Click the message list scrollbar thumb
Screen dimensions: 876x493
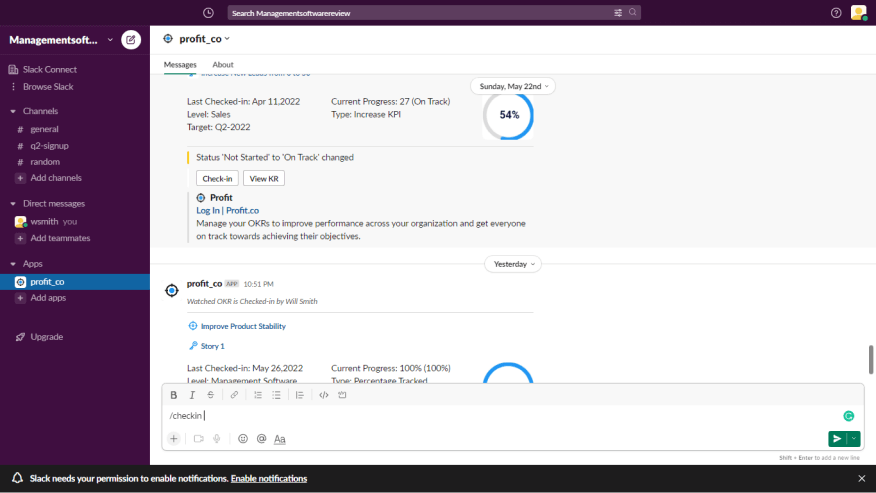pyautogui.click(x=870, y=360)
